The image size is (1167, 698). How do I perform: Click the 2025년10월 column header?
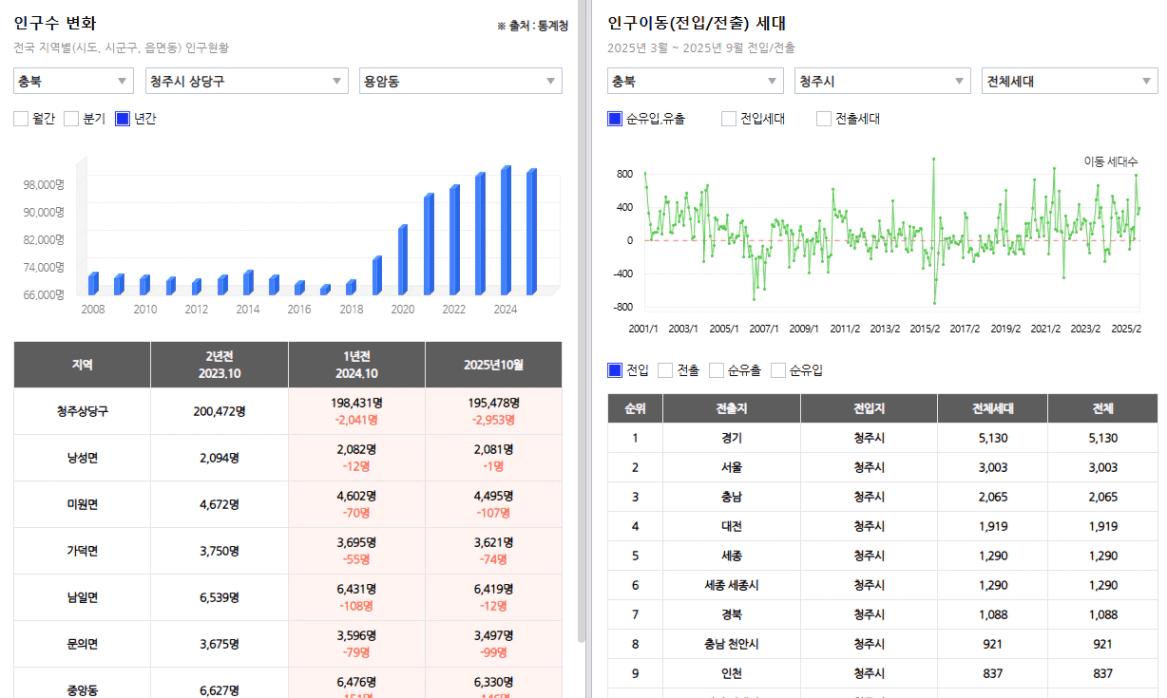[x=493, y=365]
